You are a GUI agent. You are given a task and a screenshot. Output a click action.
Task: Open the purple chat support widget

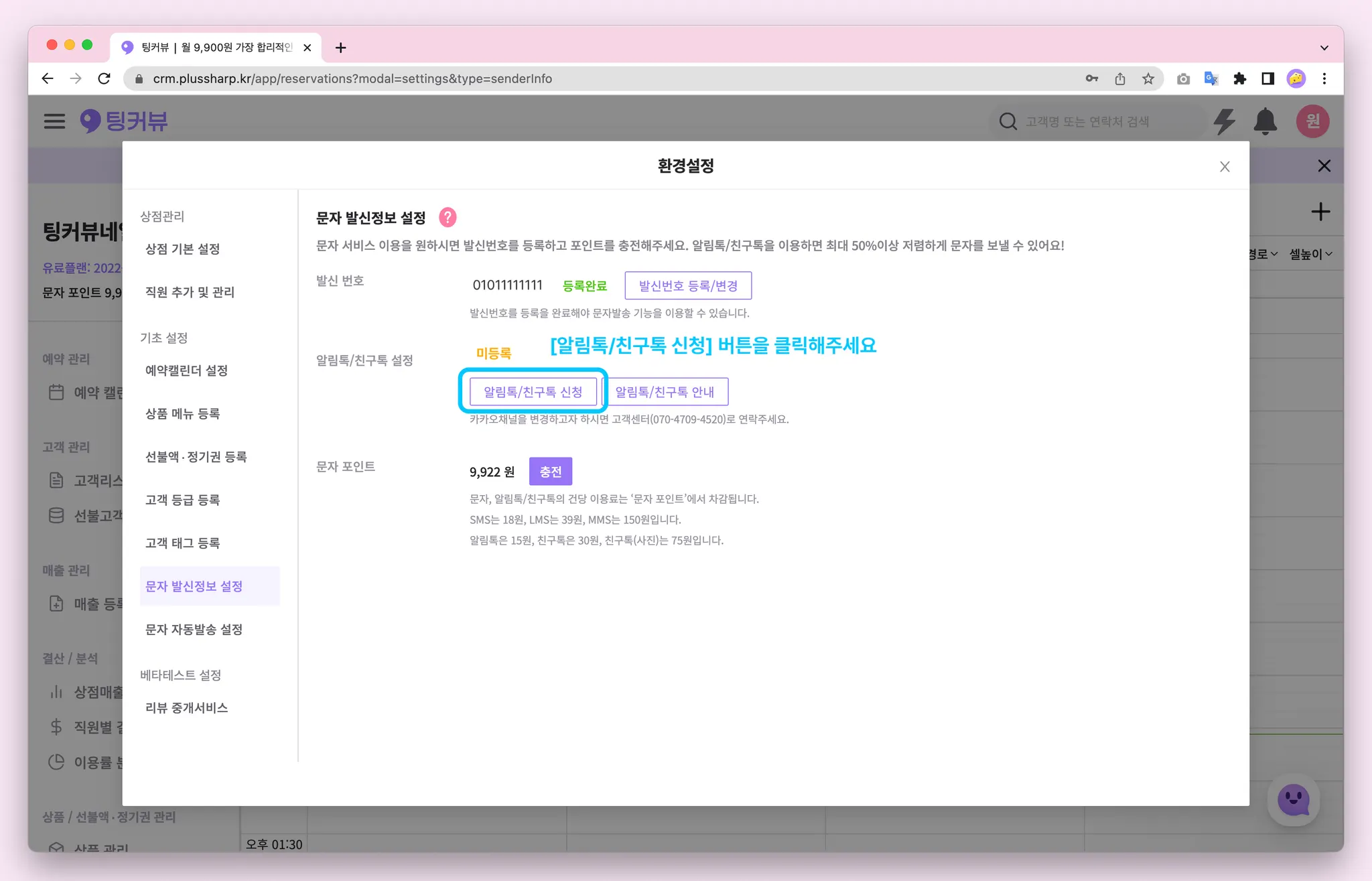(1293, 800)
